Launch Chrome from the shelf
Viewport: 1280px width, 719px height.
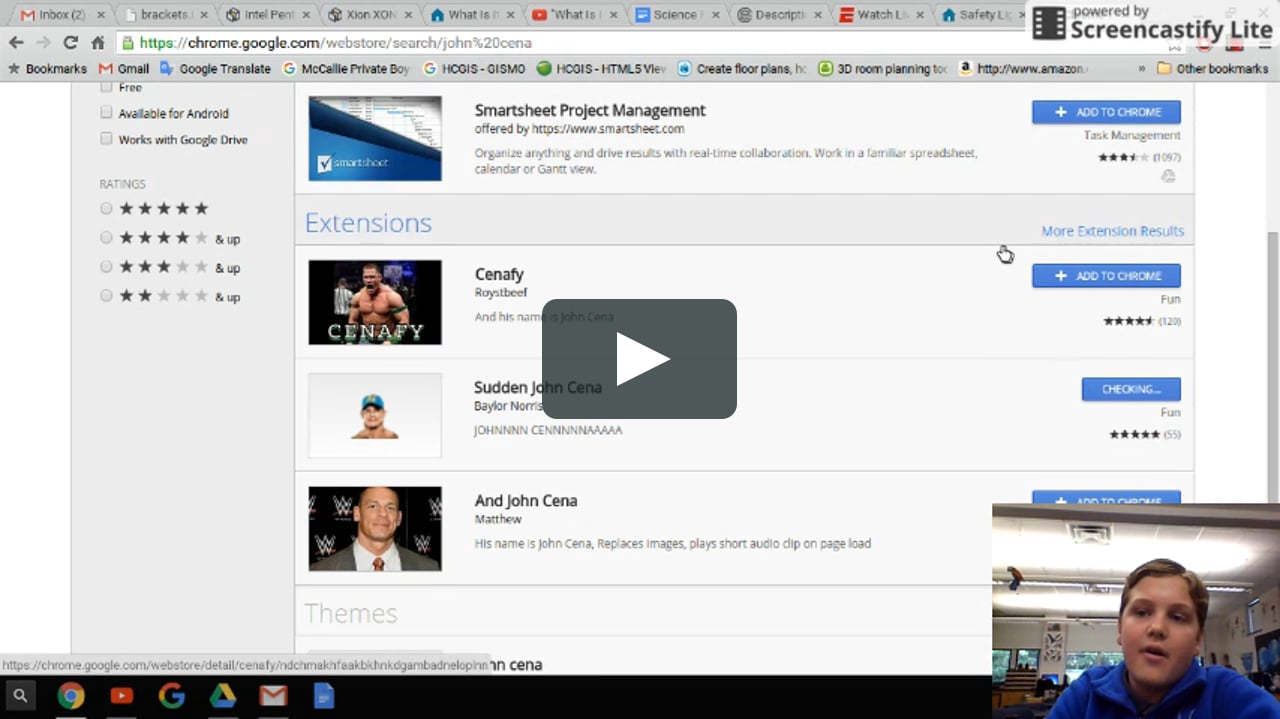[x=71, y=695]
